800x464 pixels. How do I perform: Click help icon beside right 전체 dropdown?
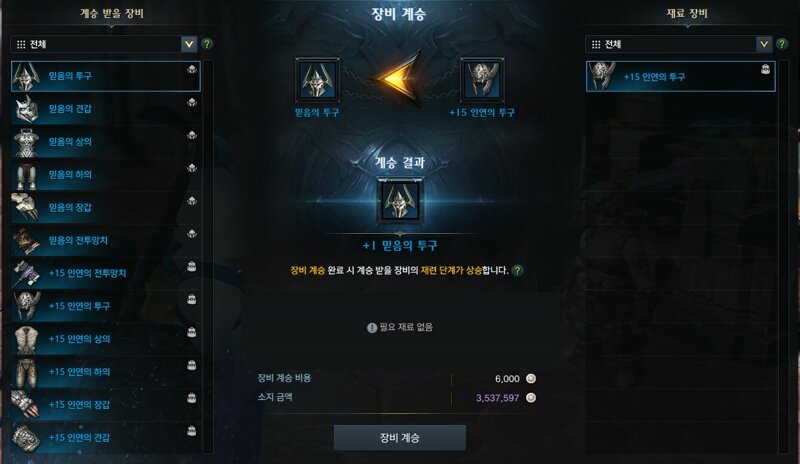point(782,44)
